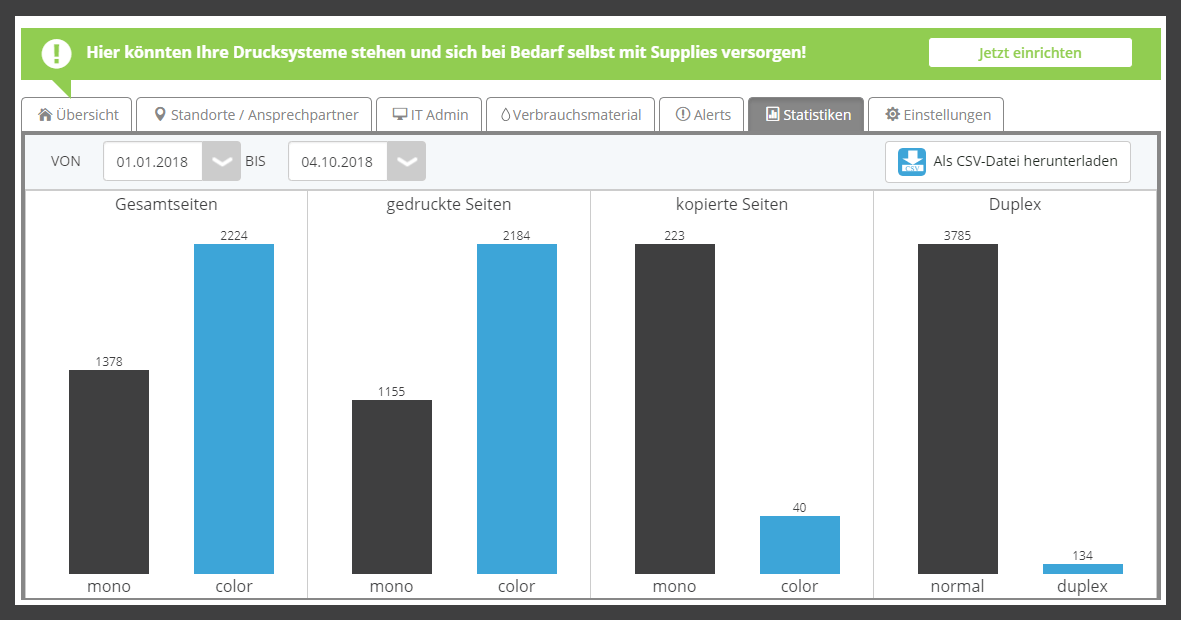Click the value 1155 label
Viewport: 1181px width, 620px height.
pyautogui.click(x=392, y=391)
